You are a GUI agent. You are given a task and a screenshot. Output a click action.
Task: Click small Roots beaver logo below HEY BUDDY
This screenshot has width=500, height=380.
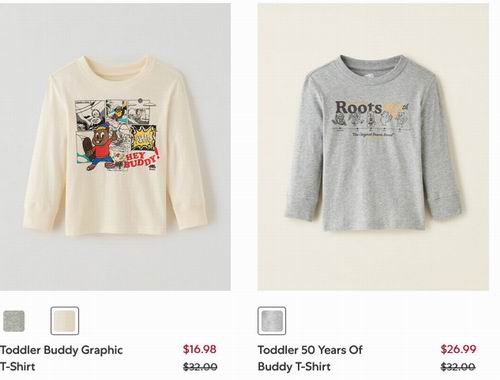[153, 168]
